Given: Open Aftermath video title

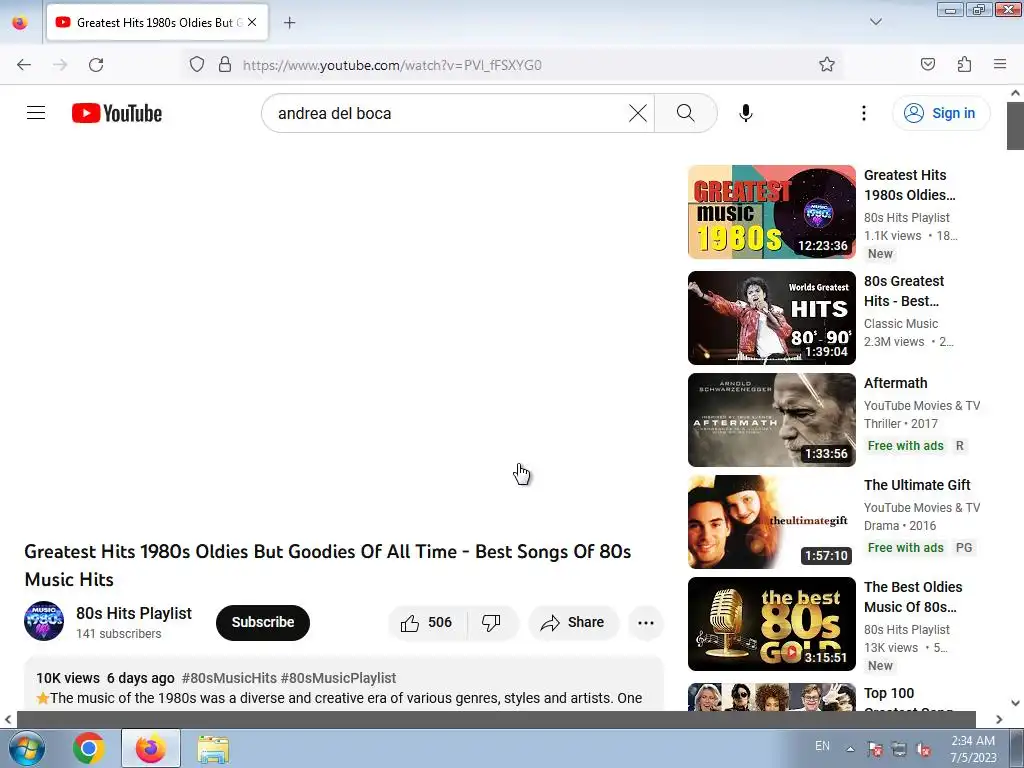Looking at the screenshot, I should pos(895,383).
